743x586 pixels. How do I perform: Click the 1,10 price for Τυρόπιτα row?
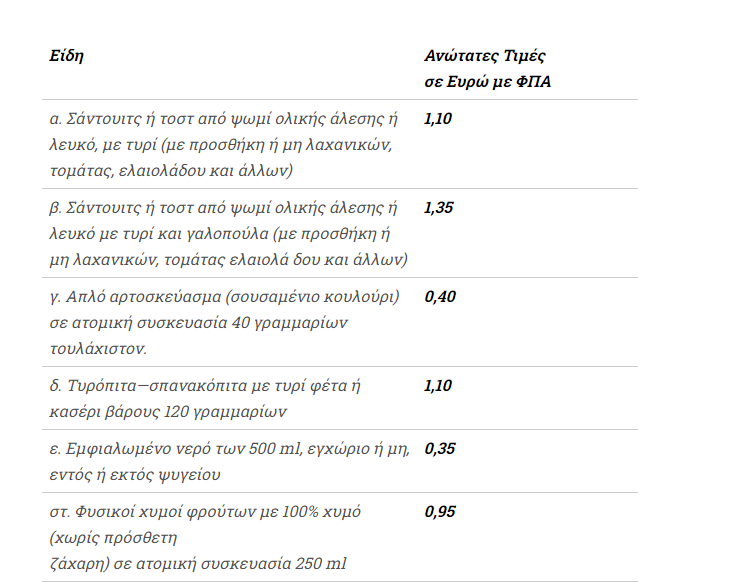pos(438,386)
